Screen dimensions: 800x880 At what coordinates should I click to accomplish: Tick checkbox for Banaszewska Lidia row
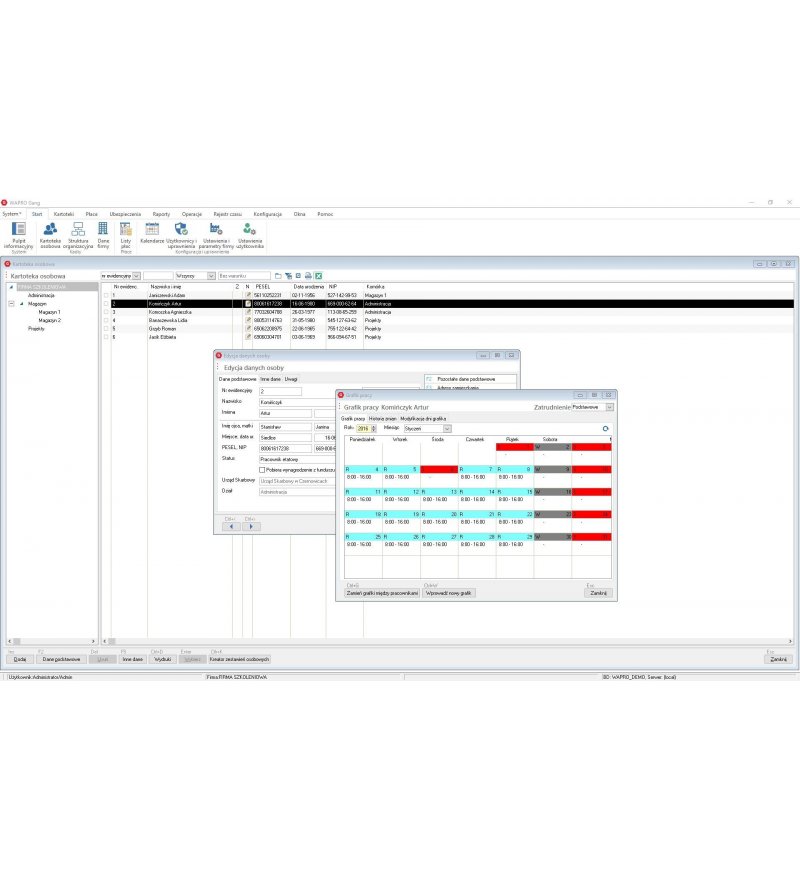[x=106, y=320]
